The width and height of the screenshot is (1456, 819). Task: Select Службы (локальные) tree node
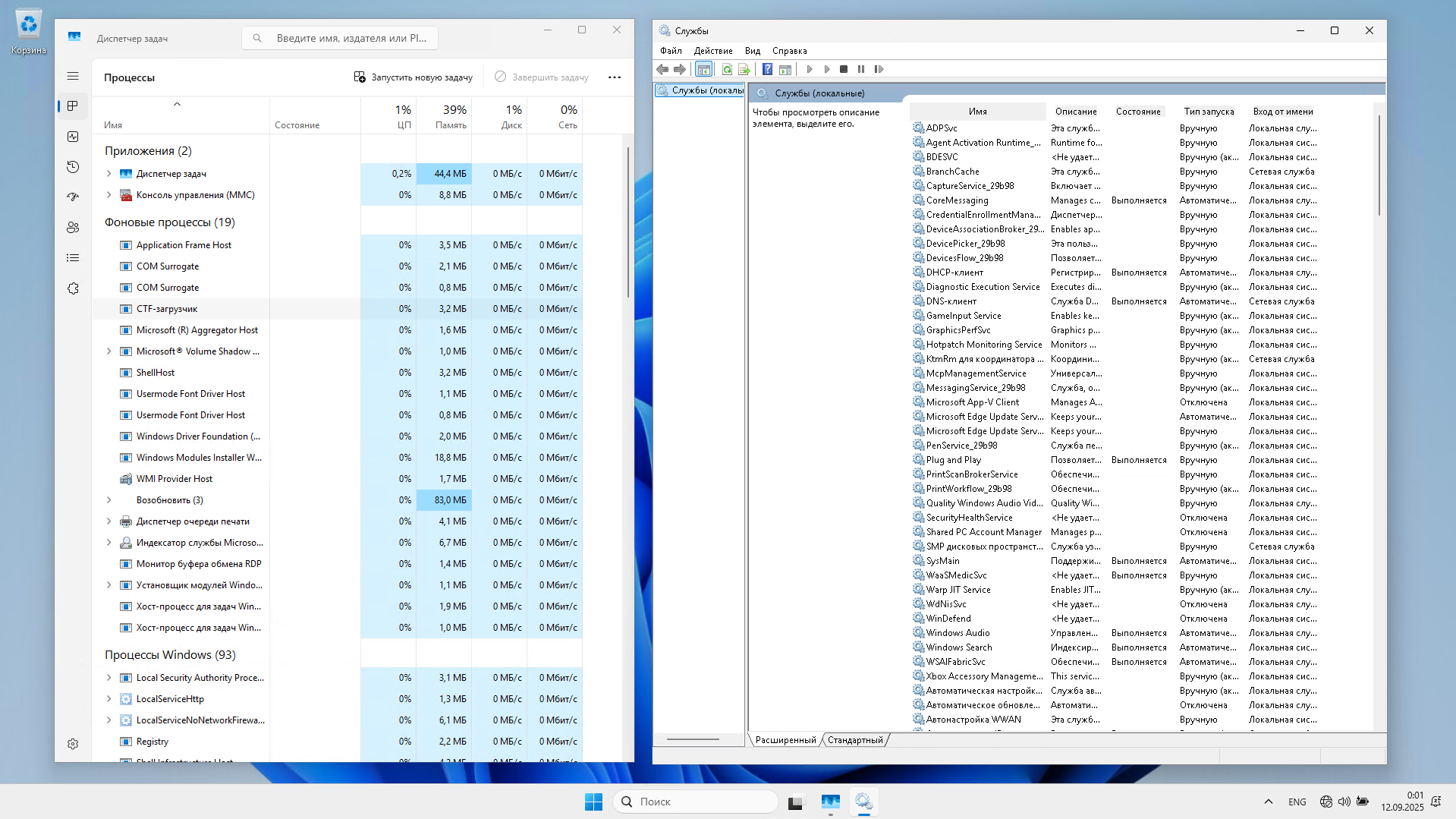click(x=700, y=90)
